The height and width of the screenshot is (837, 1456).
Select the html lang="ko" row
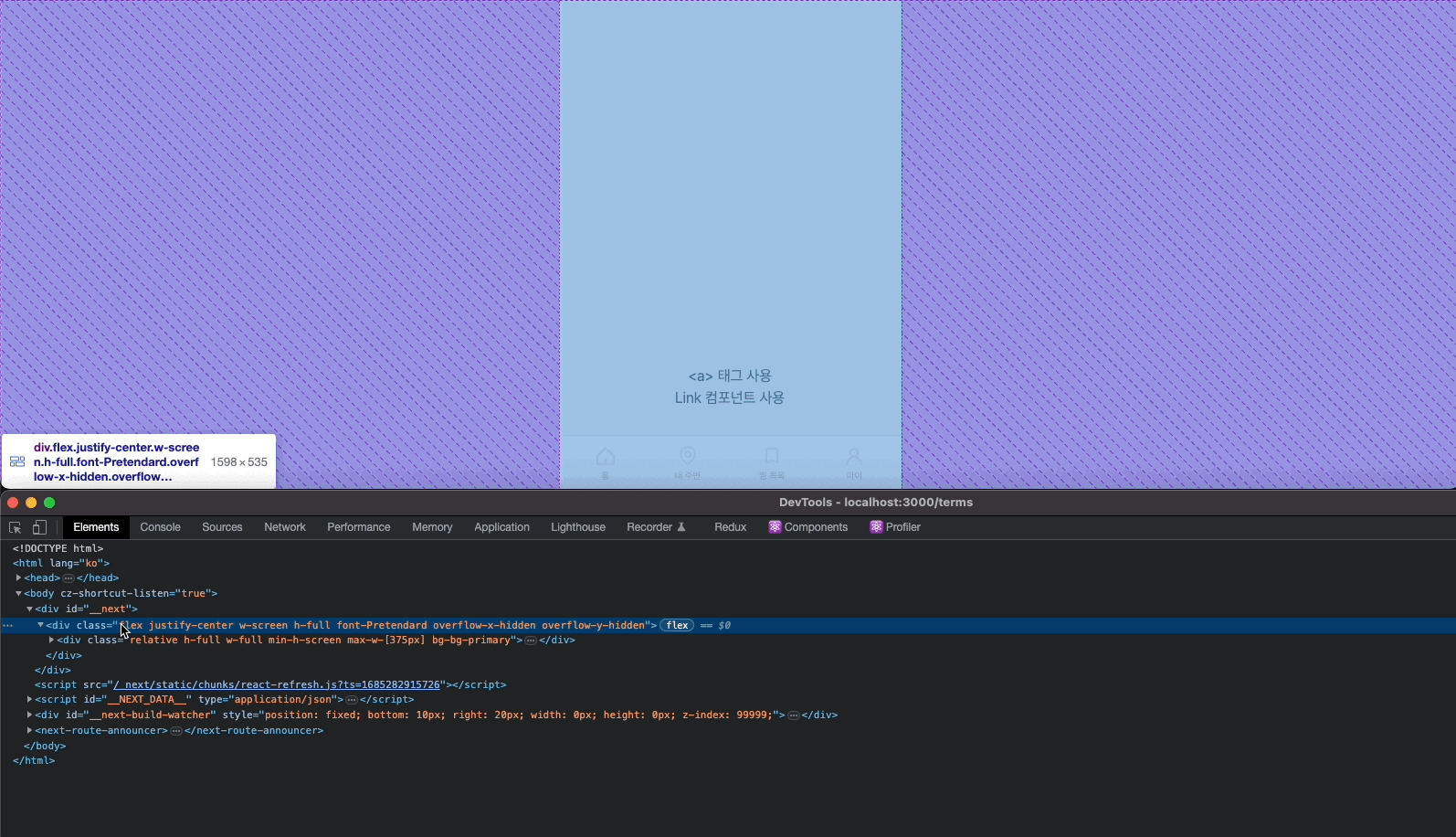pyautogui.click(x=61, y=563)
